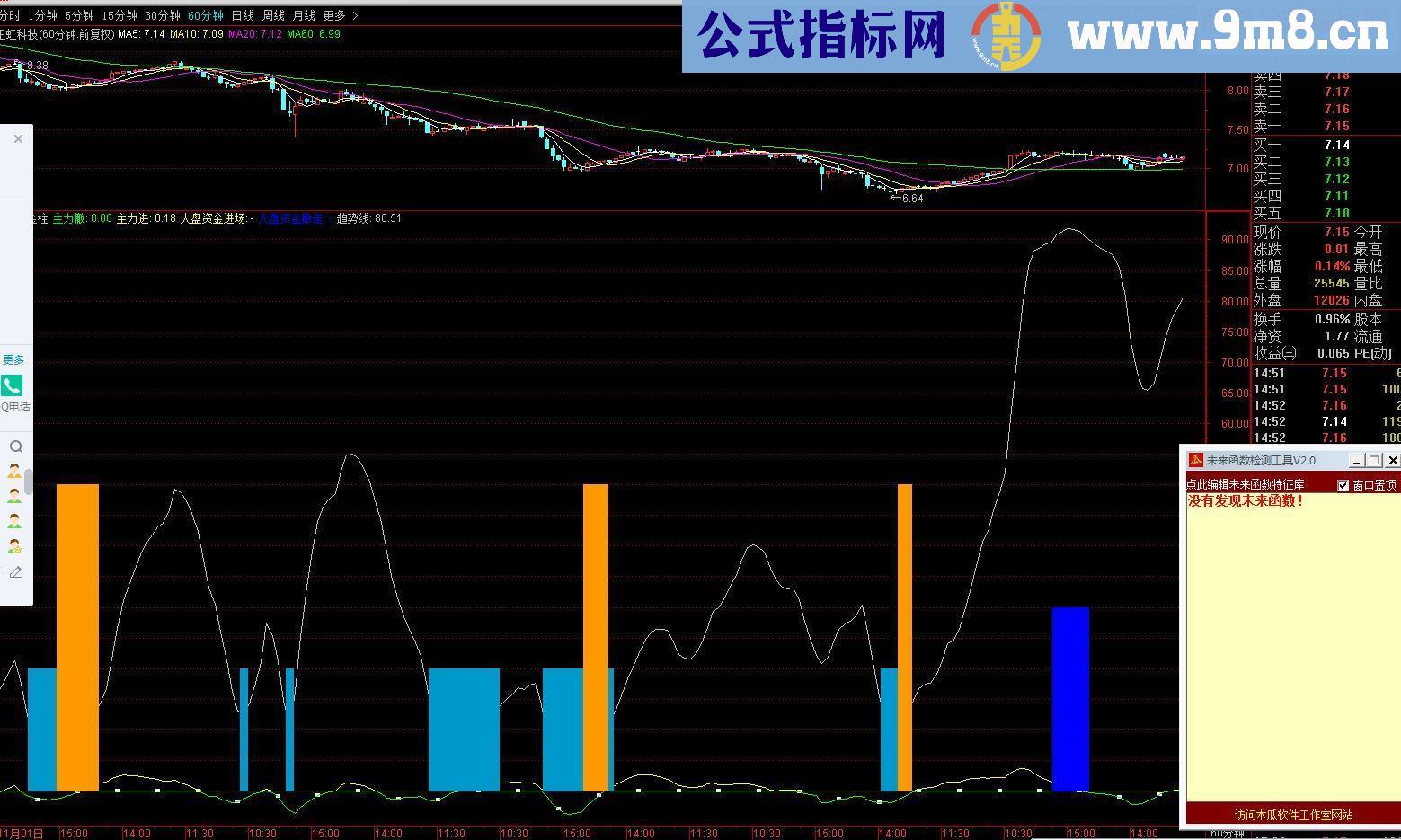Close the floating QQ sidebar panel
Screen dimensions: 1401x840
click(x=17, y=138)
